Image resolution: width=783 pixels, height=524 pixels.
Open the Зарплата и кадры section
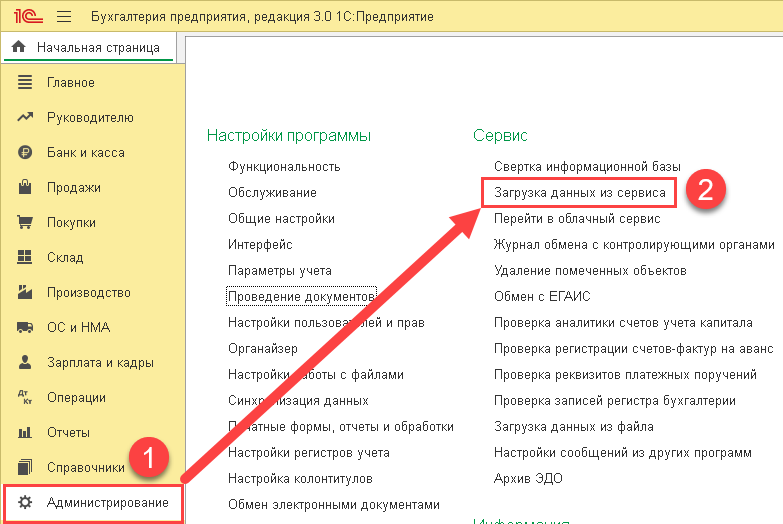[100, 363]
